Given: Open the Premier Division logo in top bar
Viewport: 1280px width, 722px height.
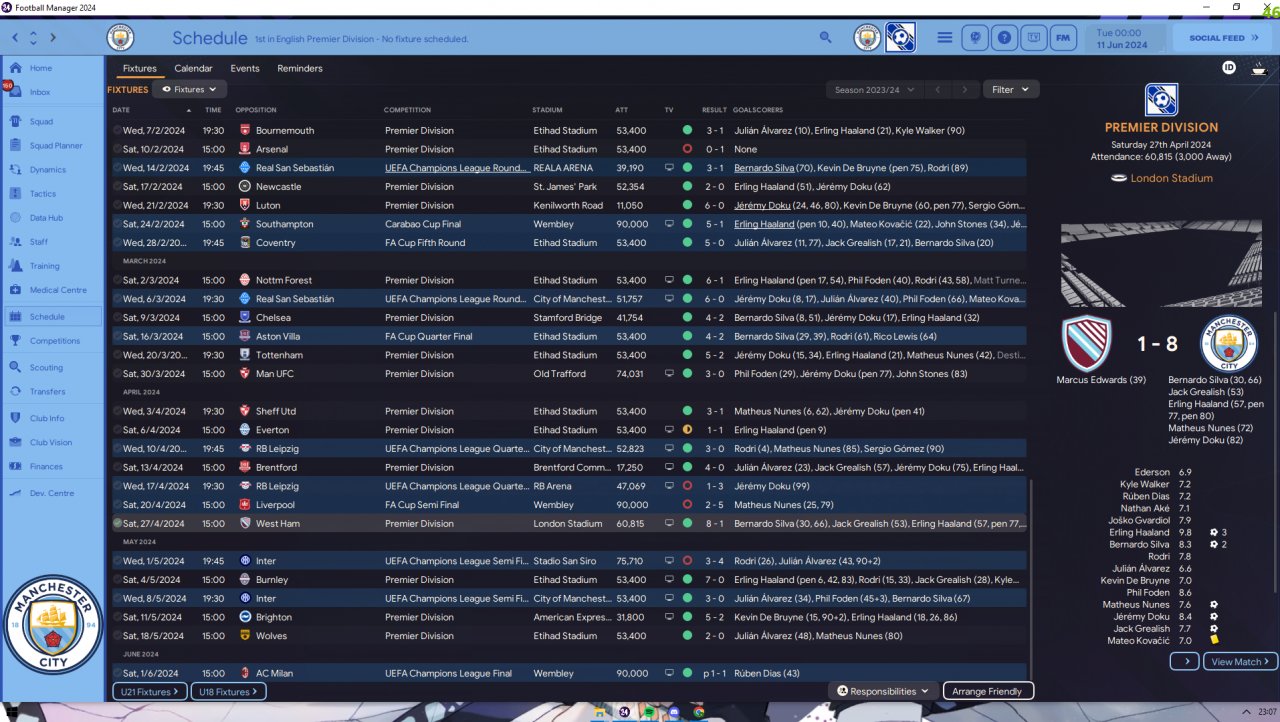Looking at the screenshot, I should click(900, 38).
